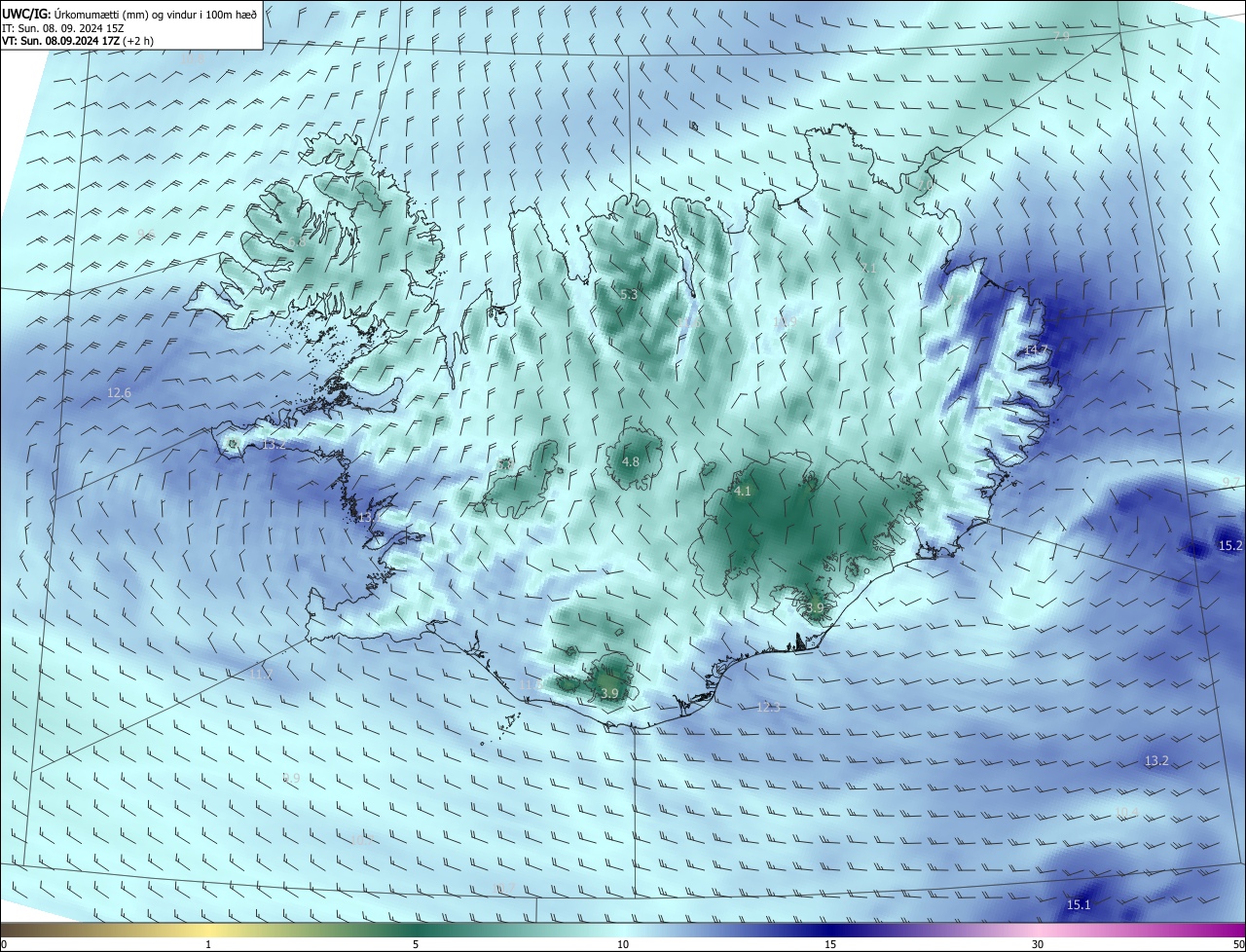Viewport: 1246px width, 952px height.
Task: Select the 'VT: Sun. 08.09.2024 17Z (+2 h)' line
Action: [78, 41]
